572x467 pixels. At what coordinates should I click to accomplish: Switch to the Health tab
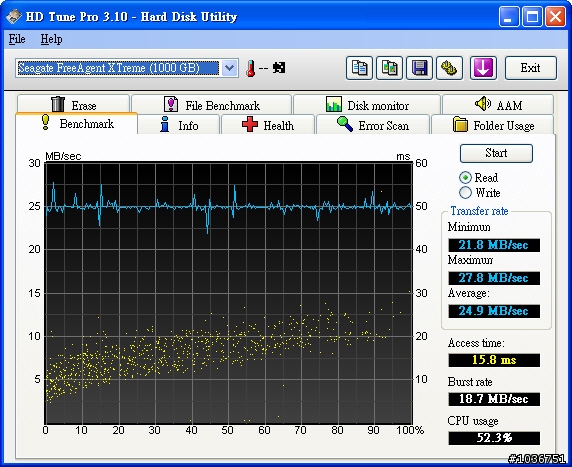pos(268,125)
